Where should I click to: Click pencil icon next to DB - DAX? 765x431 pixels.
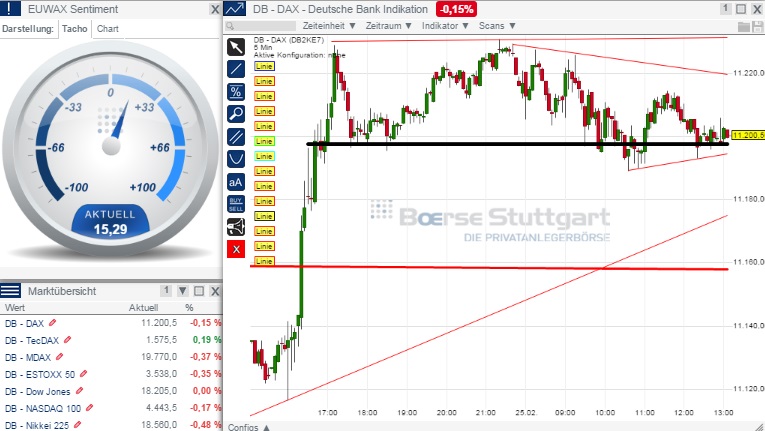(52, 323)
